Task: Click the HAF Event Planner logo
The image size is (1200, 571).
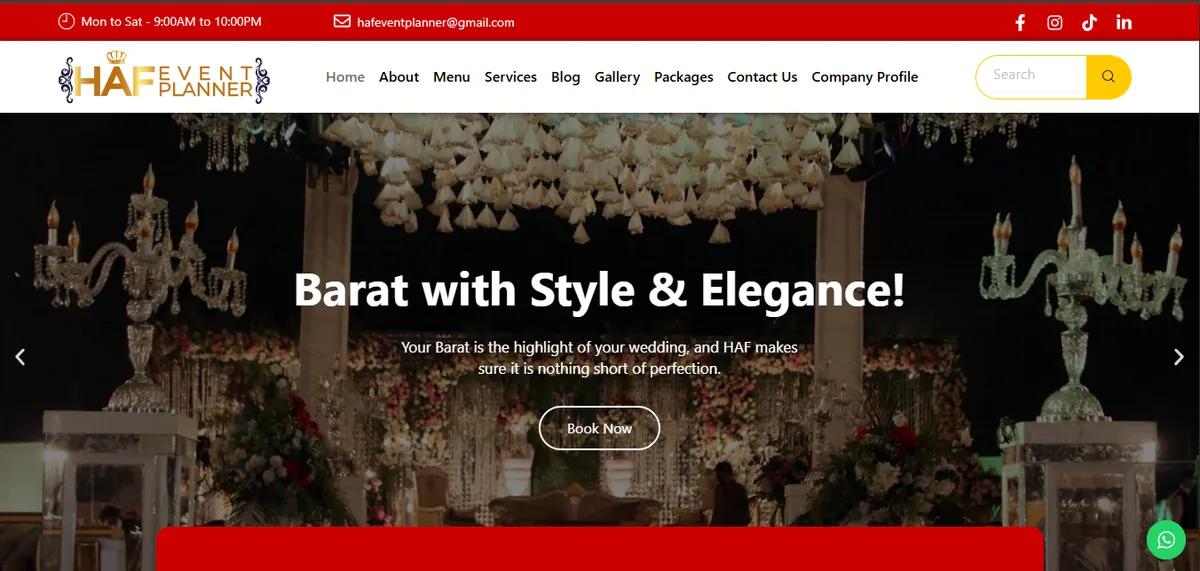Action: (164, 79)
